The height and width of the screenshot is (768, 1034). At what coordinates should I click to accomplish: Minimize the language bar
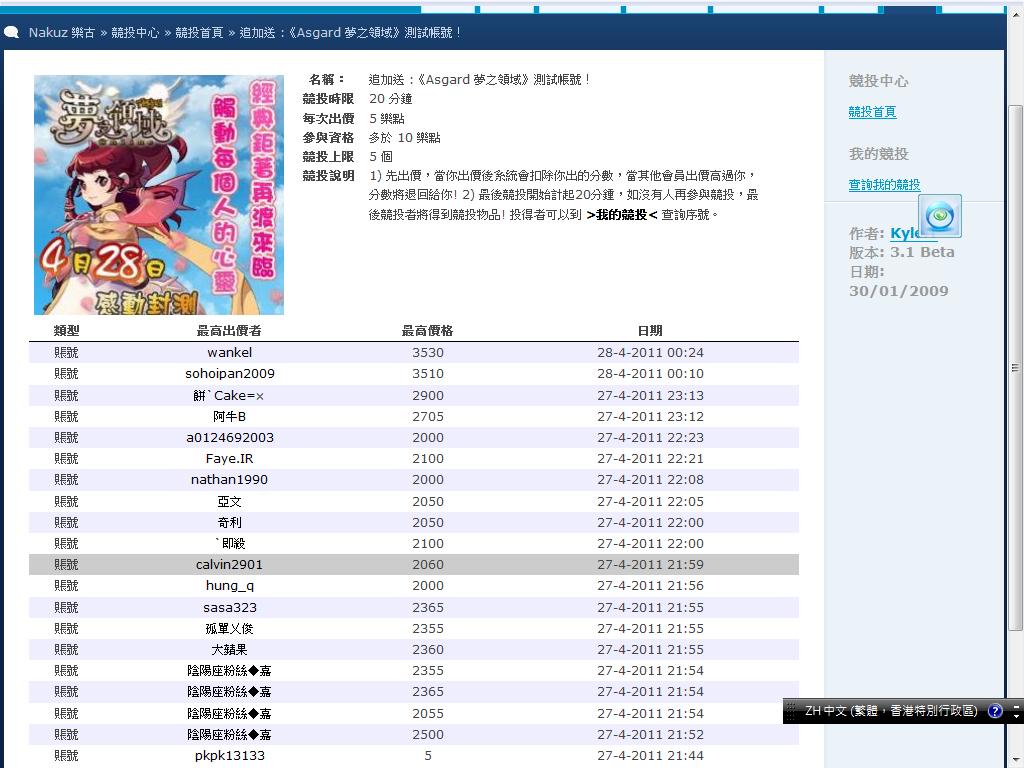[1017, 706]
